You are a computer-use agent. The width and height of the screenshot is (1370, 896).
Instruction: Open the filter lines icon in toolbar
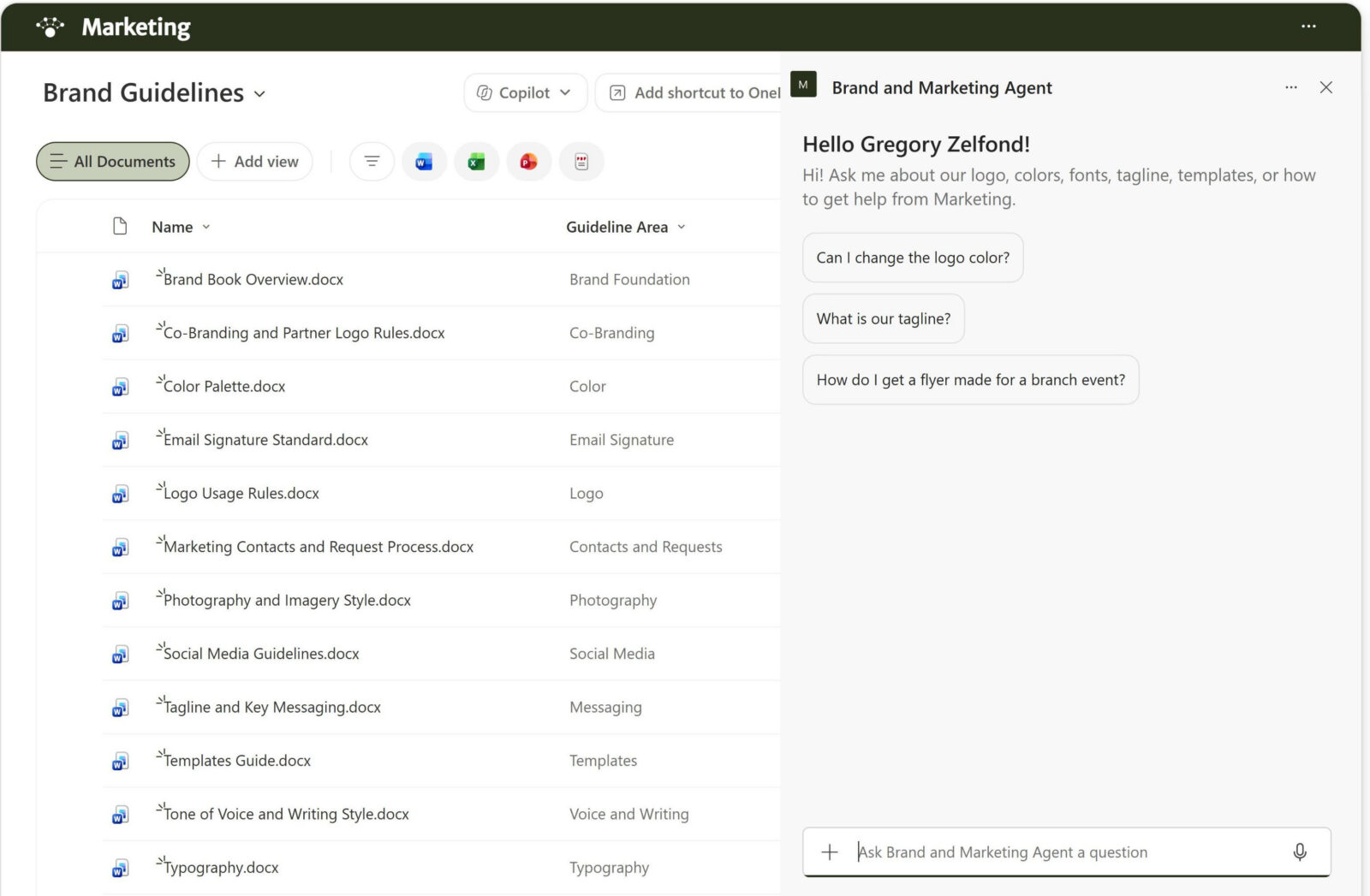coord(372,162)
